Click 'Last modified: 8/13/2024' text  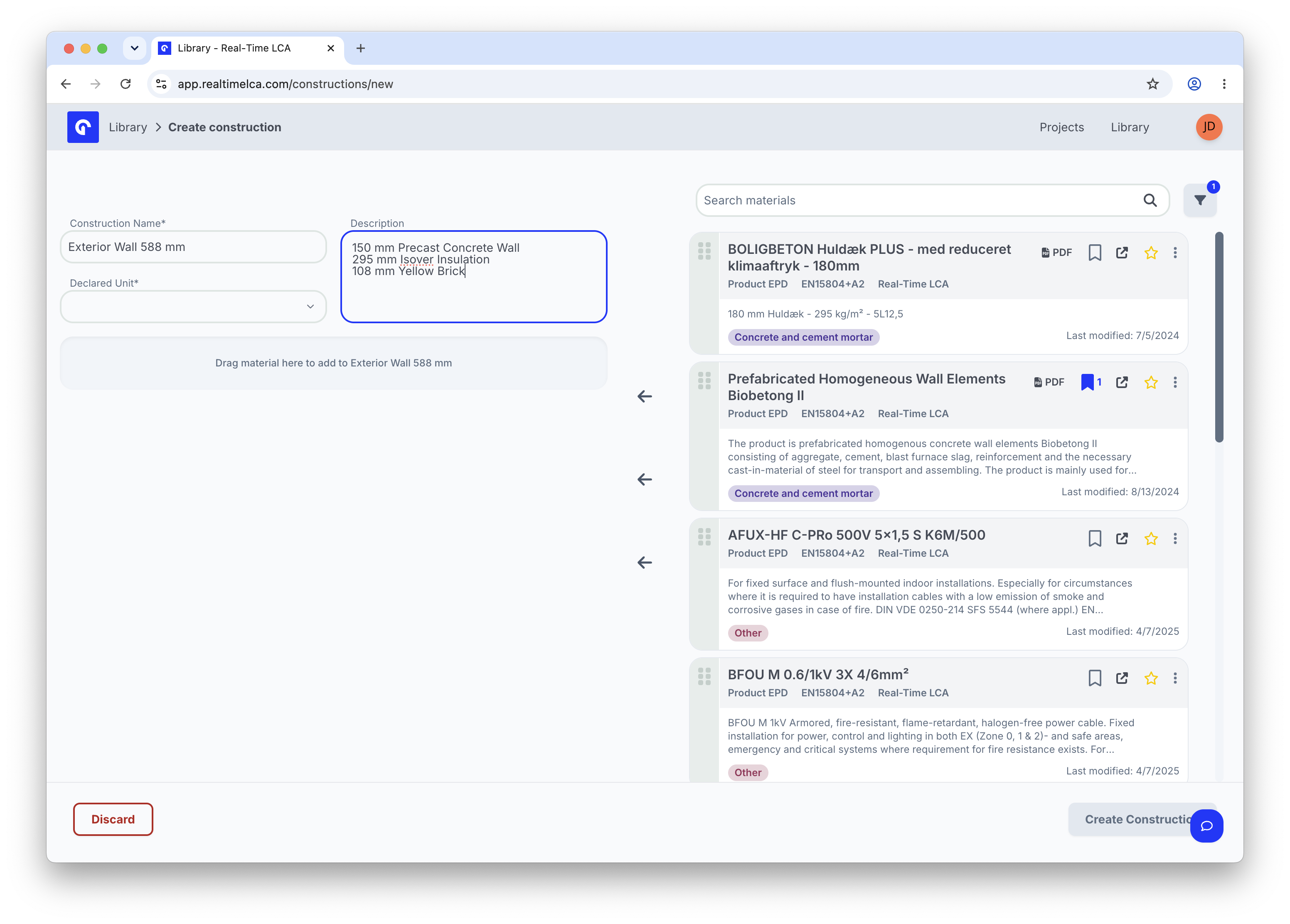(1120, 492)
